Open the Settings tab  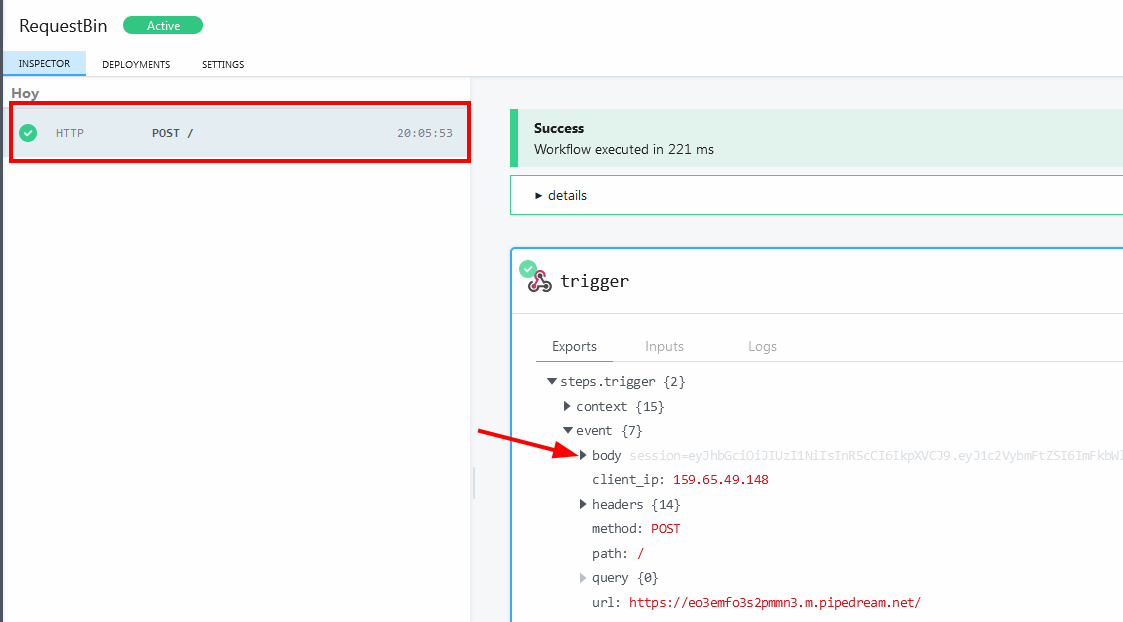point(223,65)
